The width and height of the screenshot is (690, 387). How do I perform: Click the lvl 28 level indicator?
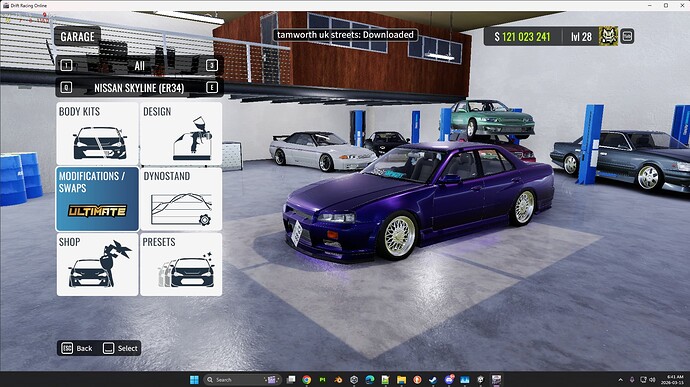pos(581,37)
